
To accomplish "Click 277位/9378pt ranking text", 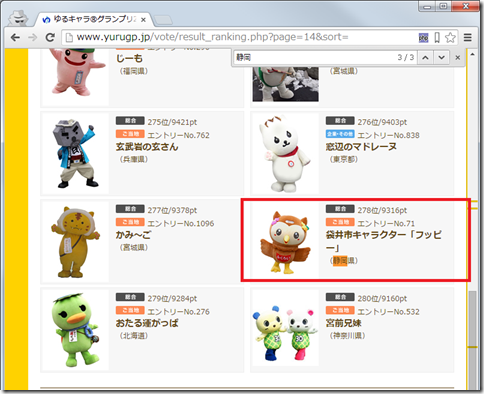I will tap(172, 210).
